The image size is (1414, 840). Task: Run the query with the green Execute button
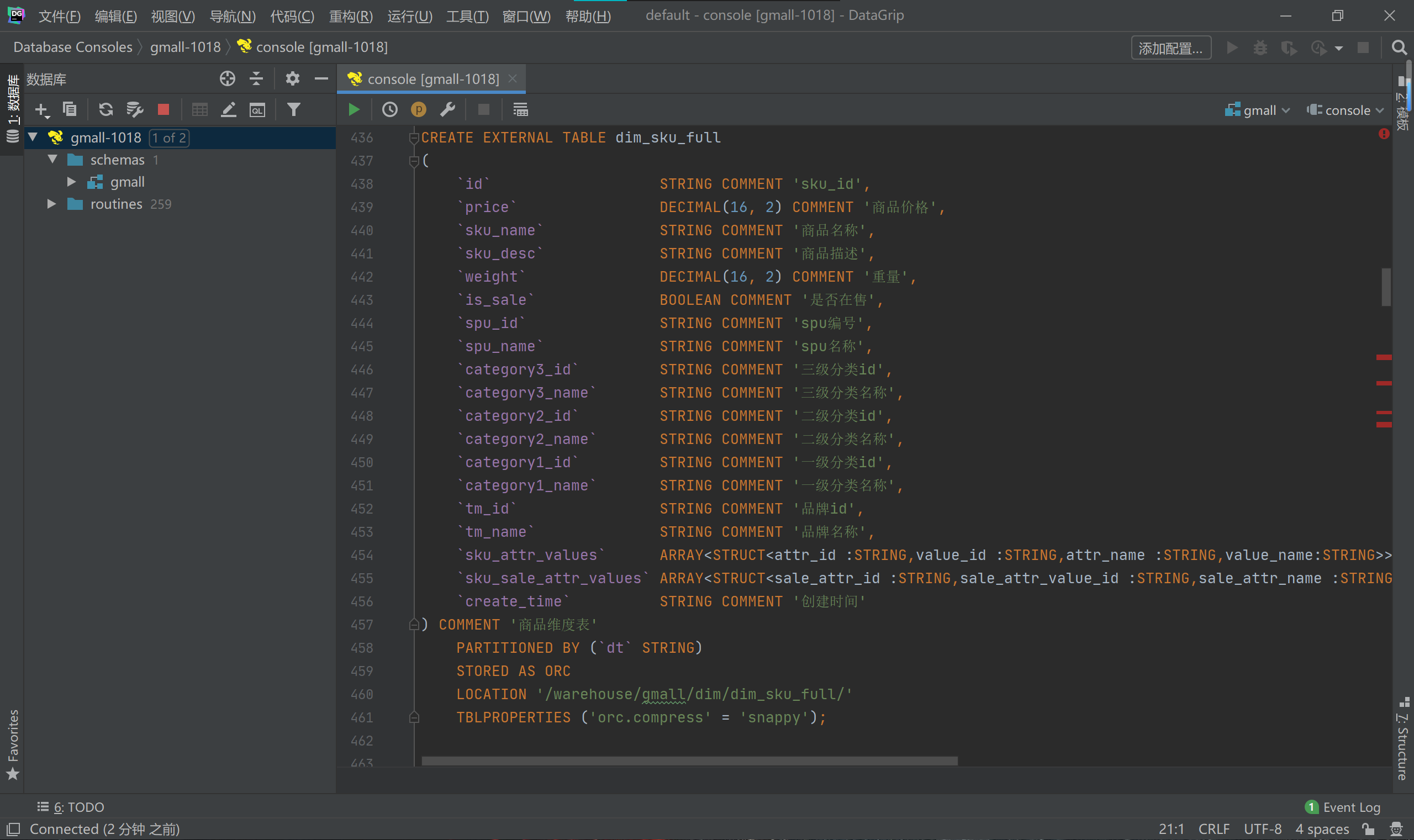pyautogui.click(x=355, y=109)
